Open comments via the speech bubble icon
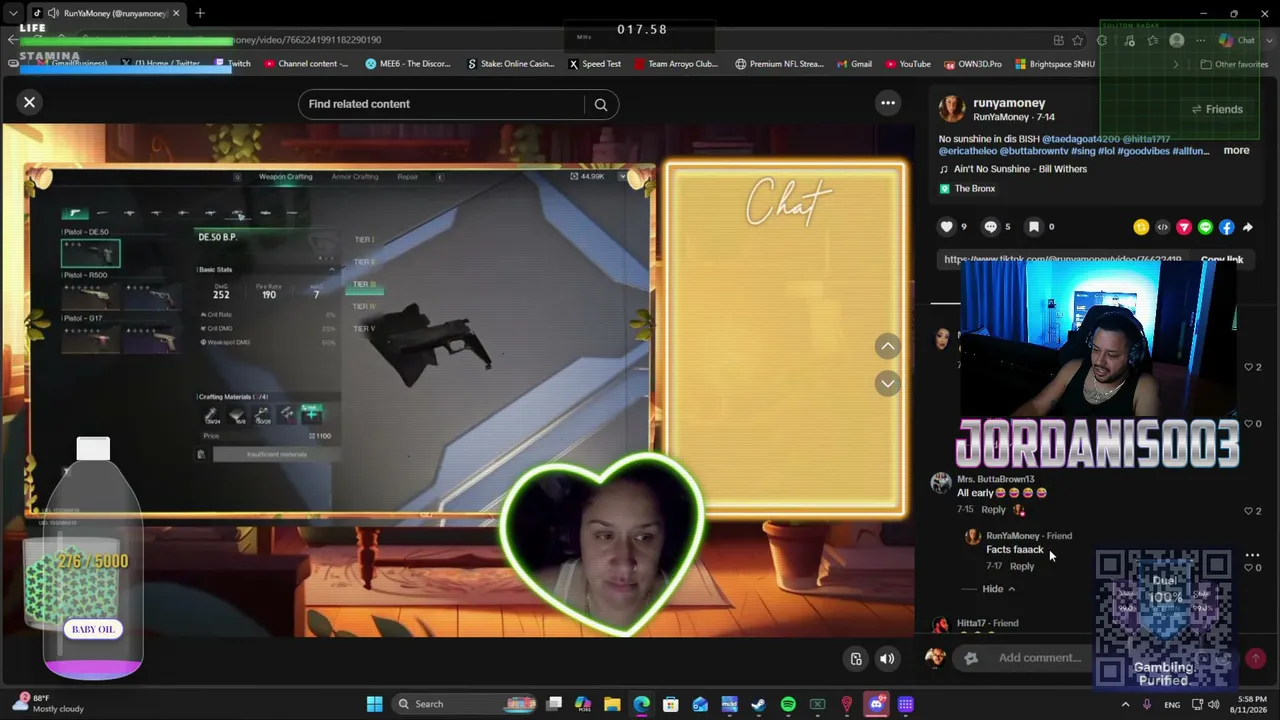The width and height of the screenshot is (1280, 720). 990,227
